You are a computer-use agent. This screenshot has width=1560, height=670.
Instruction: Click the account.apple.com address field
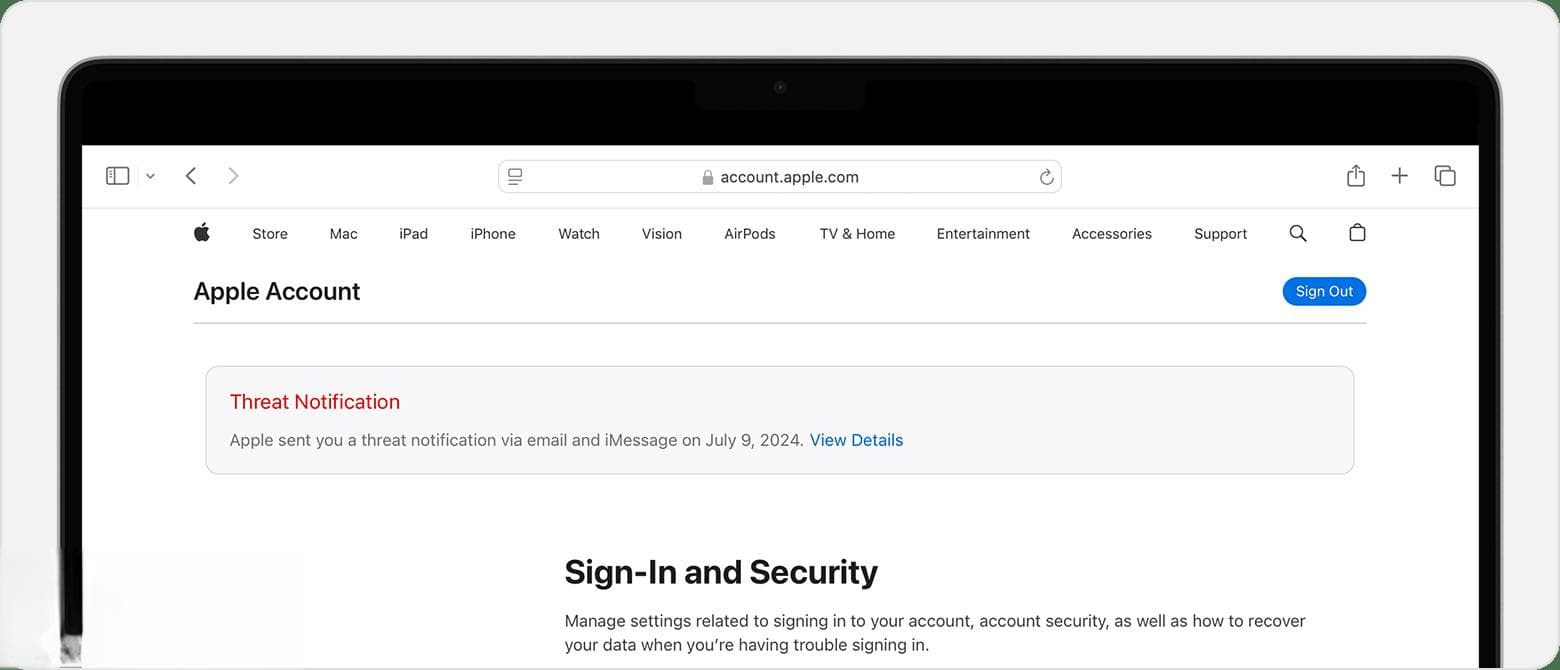click(x=780, y=177)
